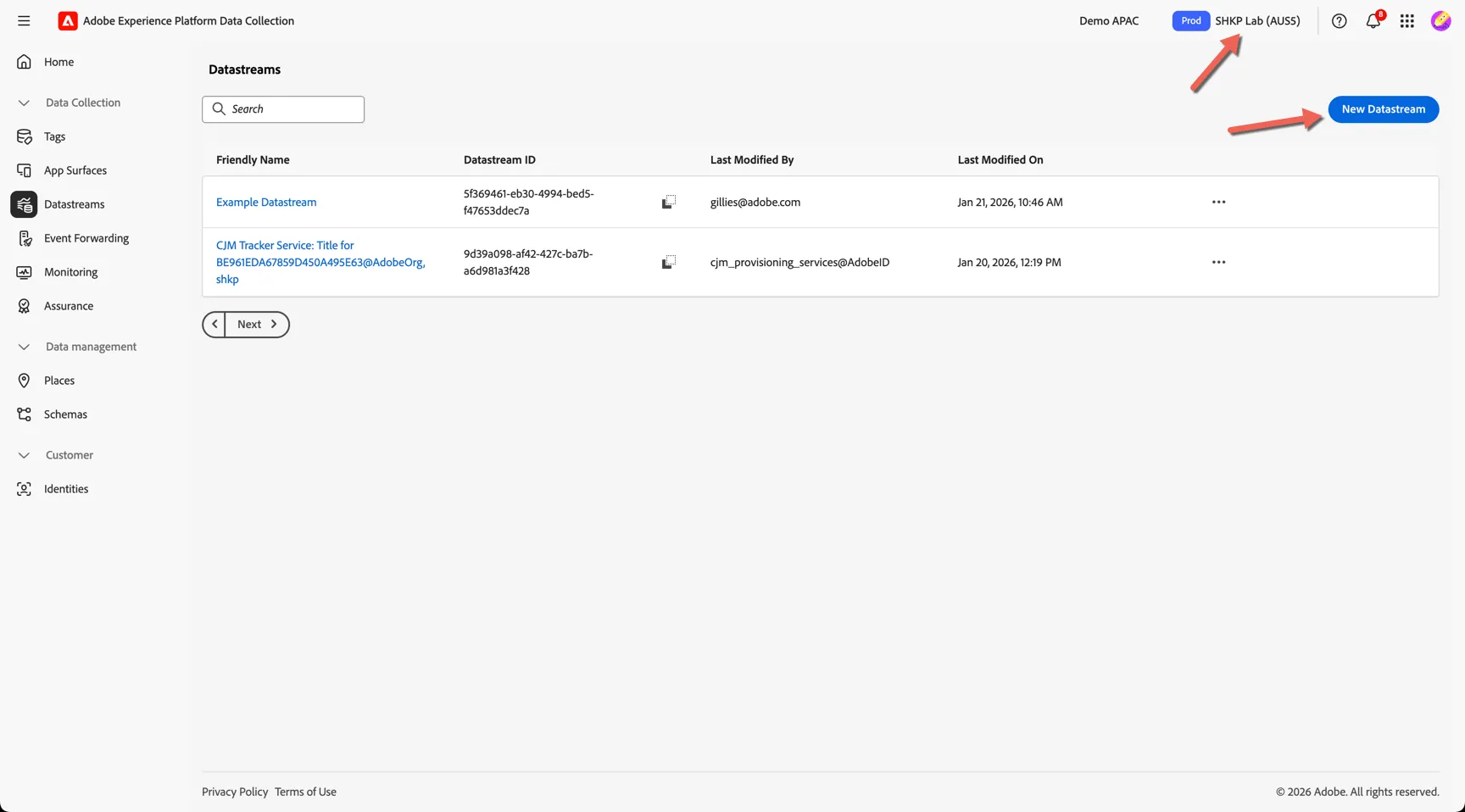Open the Demo APAC organization switcher

tap(1109, 21)
